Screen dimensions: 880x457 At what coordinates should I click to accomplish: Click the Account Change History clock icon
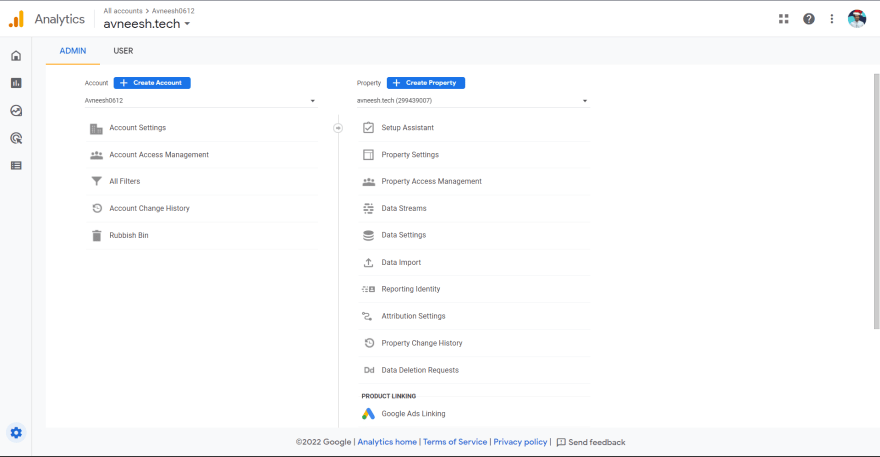[97, 208]
